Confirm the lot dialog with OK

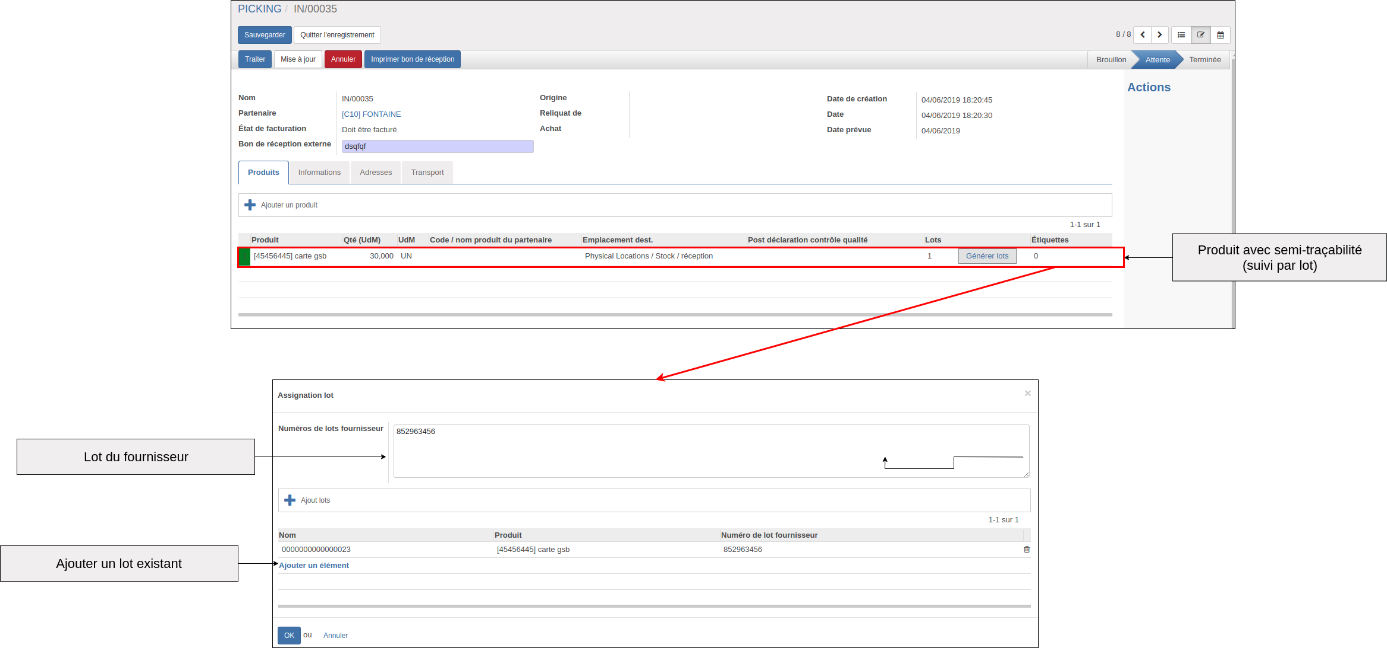[289, 635]
